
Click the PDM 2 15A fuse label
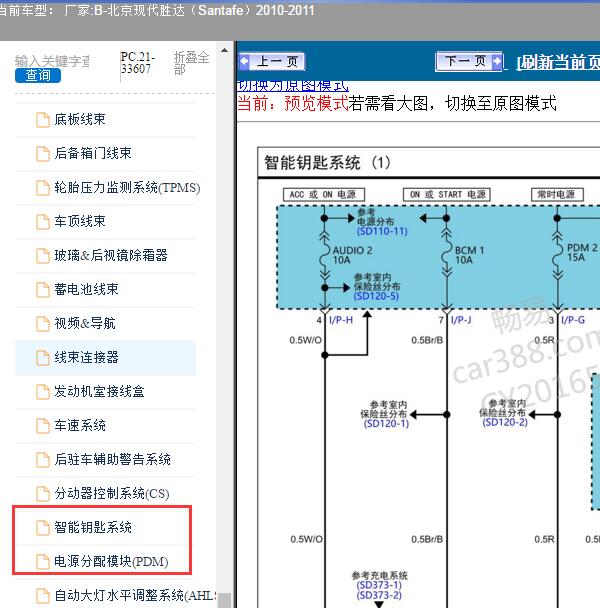[582, 252]
